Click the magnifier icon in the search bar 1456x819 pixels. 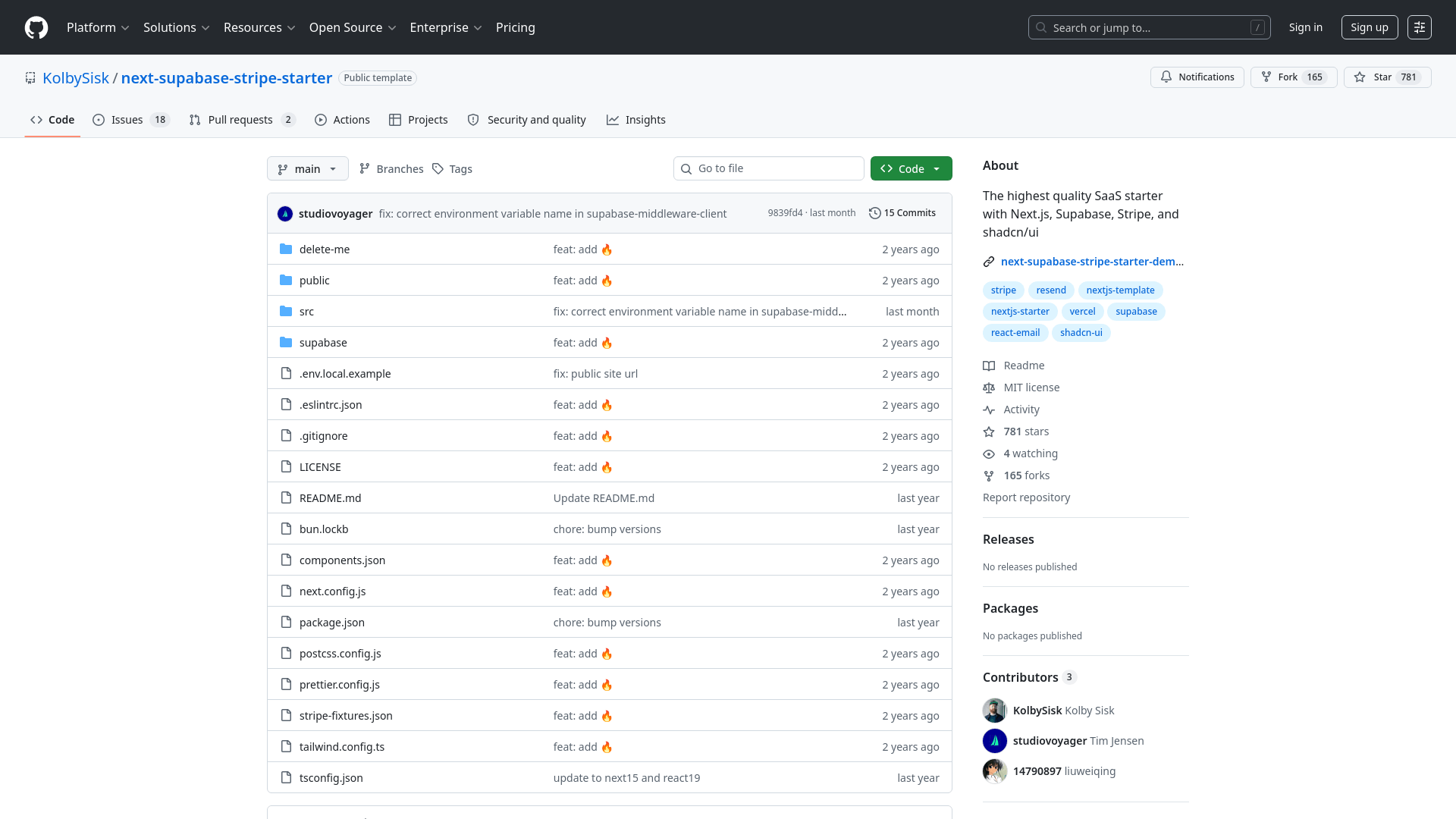coord(1042,28)
